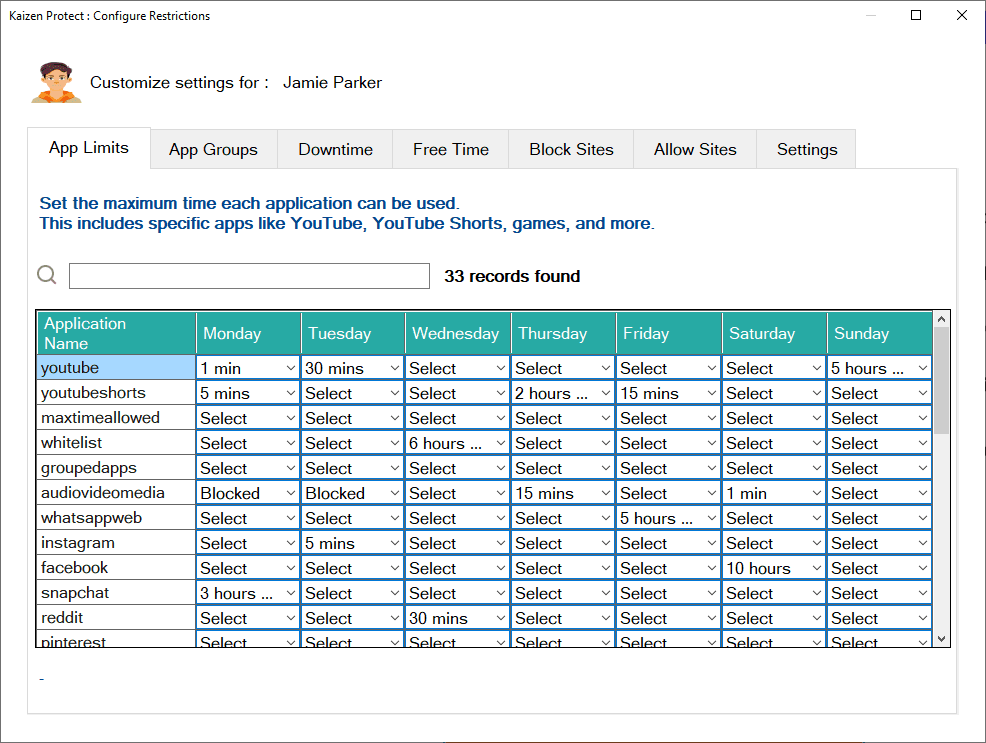This screenshot has width=986, height=743.
Task: Open the Settings tab
Action: tap(806, 148)
